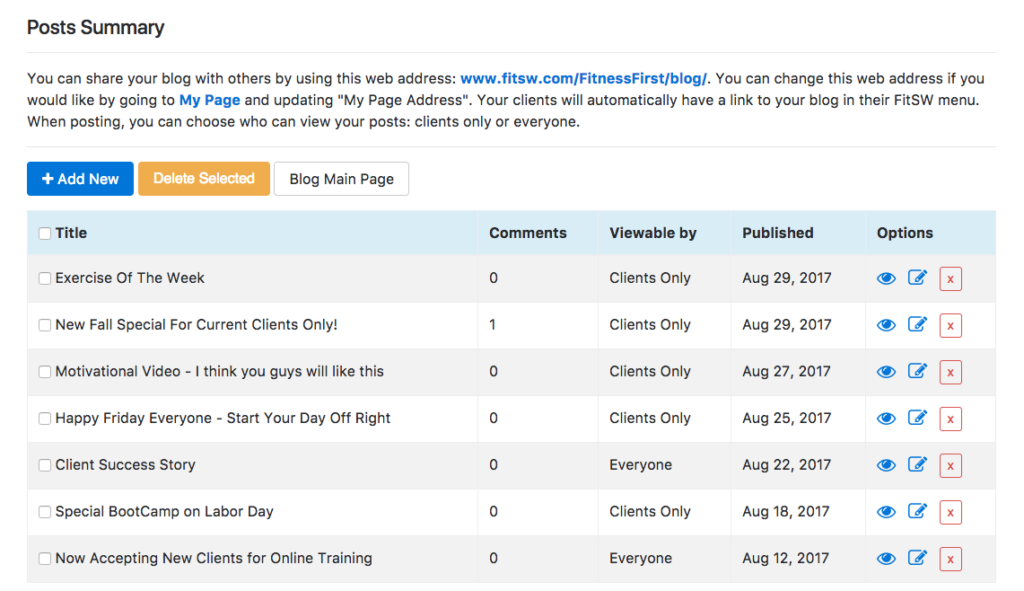
Task: View the Happy Friday Everyone post
Action: pos(886,419)
